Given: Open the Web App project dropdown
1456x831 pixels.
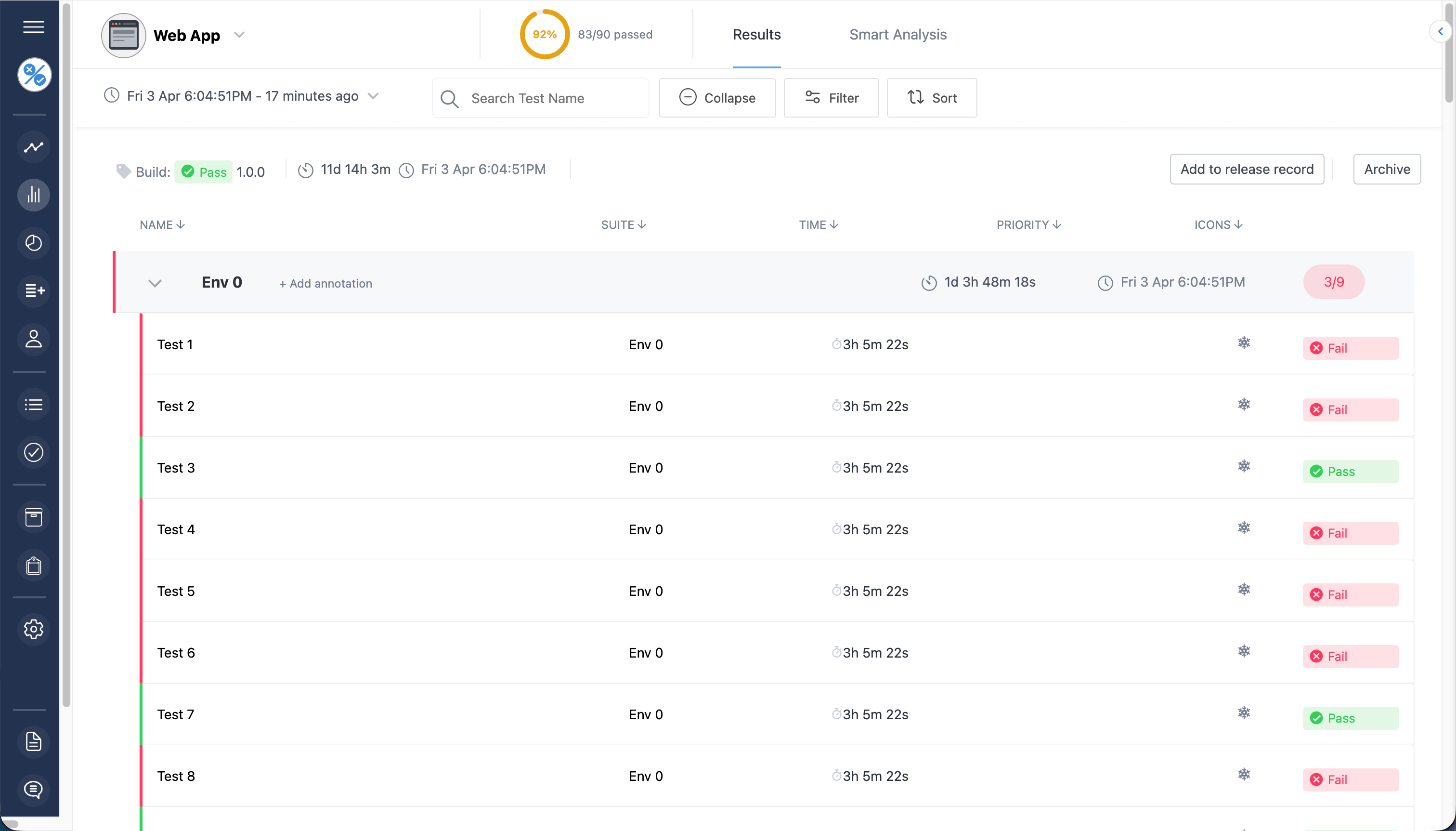Looking at the screenshot, I should click(239, 35).
